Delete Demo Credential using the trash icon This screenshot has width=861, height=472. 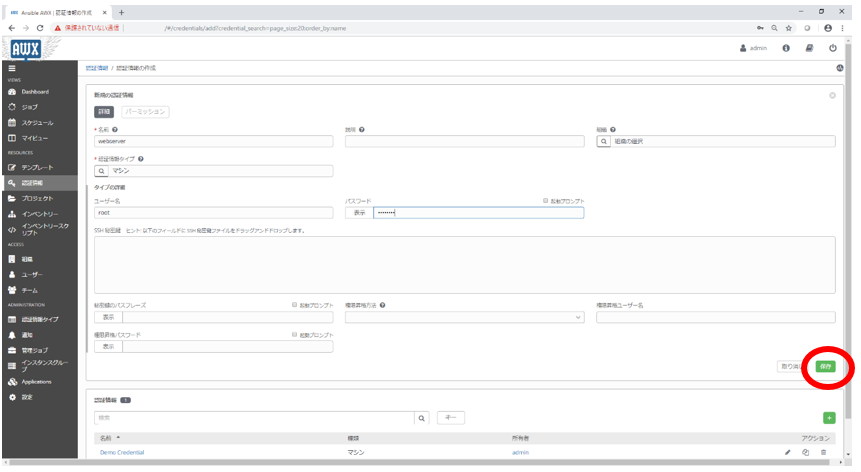(x=824, y=452)
